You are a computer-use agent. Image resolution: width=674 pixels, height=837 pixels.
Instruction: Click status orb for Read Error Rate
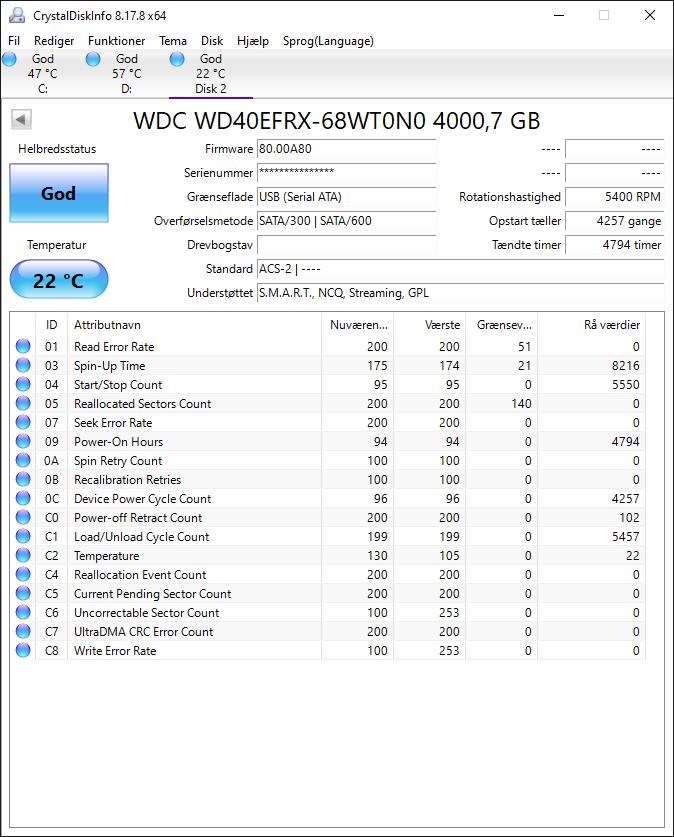tap(23, 346)
